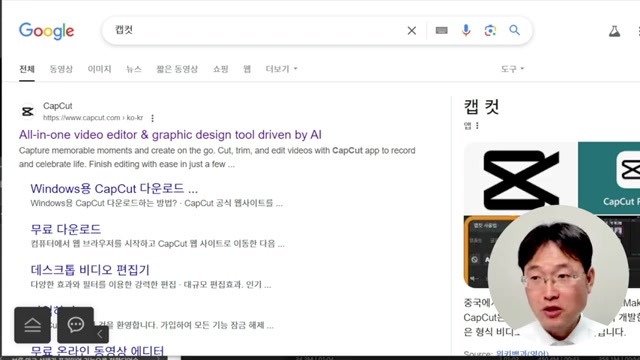
Task: Collapse overlay with the left chevron
Action: point(100,334)
